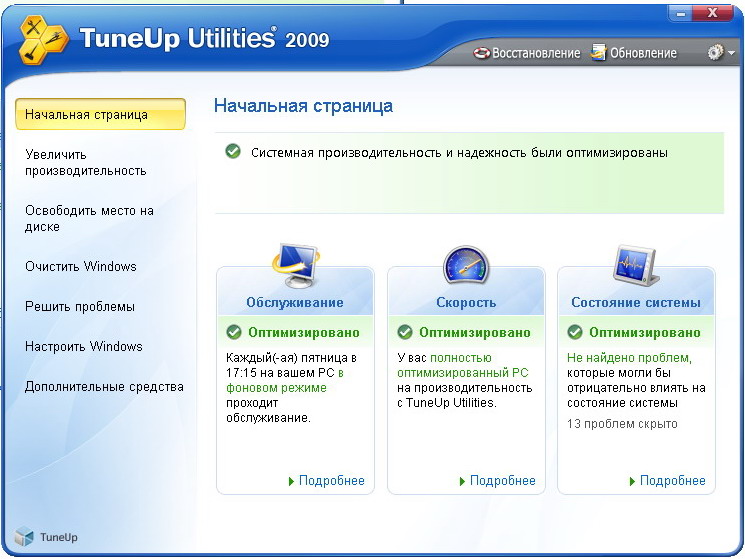Click the Скорость card heading
The width and height of the screenshot is (745, 559).
pos(466,303)
